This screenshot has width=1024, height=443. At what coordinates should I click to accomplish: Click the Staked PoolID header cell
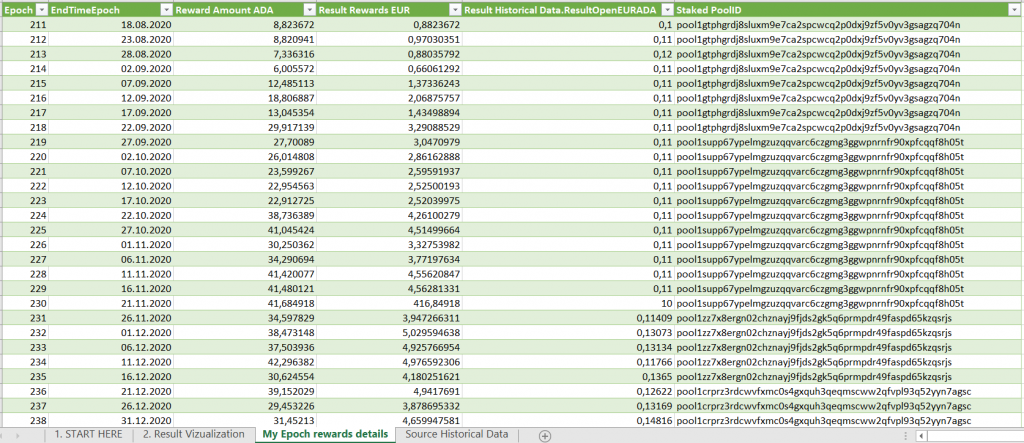pyautogui.click(x=849, y=10)
